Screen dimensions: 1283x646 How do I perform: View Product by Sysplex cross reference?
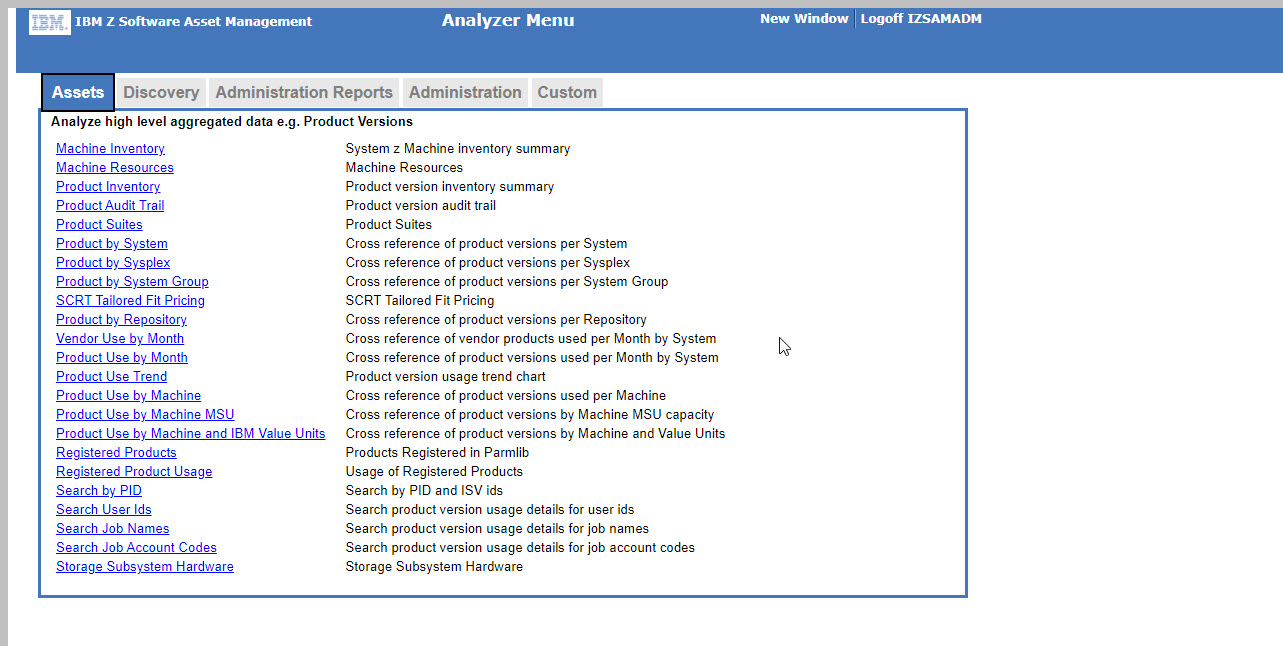(113, 262)
